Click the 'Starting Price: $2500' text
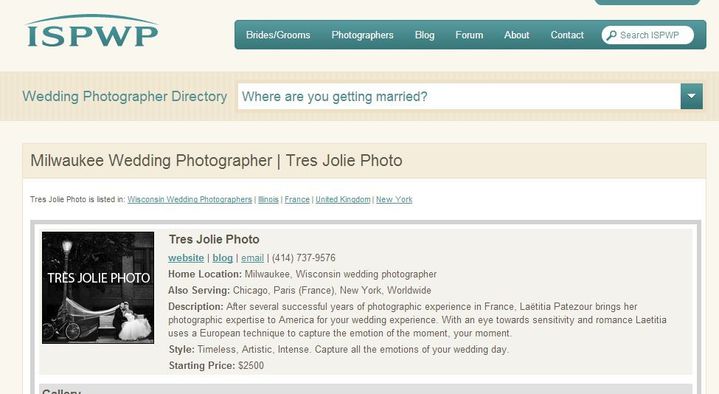This screenshot has width=719, height=394. (x=216, y=366)
